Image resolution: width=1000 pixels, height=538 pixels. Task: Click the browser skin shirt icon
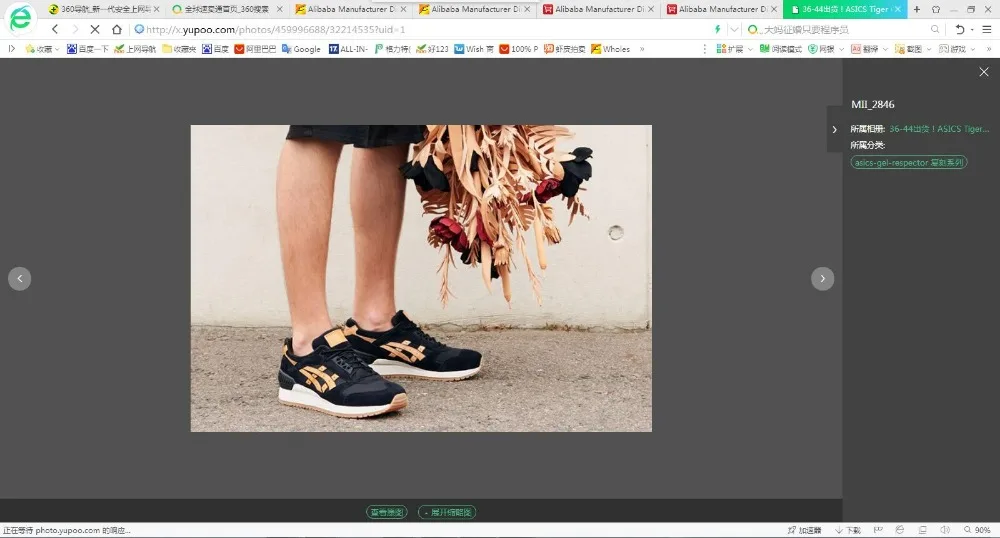tap(936, 10)
